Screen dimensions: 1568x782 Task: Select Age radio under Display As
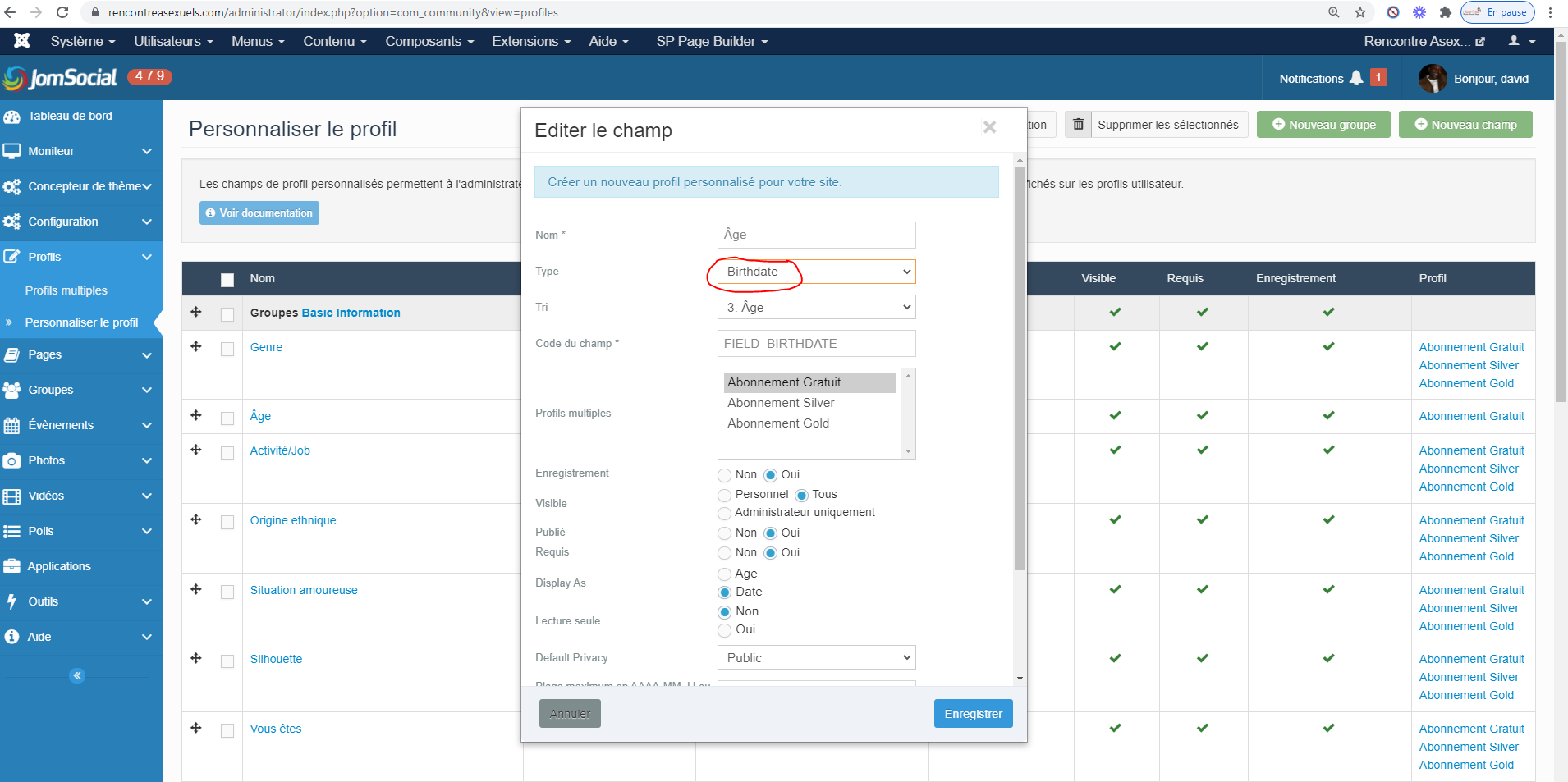pos(724,574)
